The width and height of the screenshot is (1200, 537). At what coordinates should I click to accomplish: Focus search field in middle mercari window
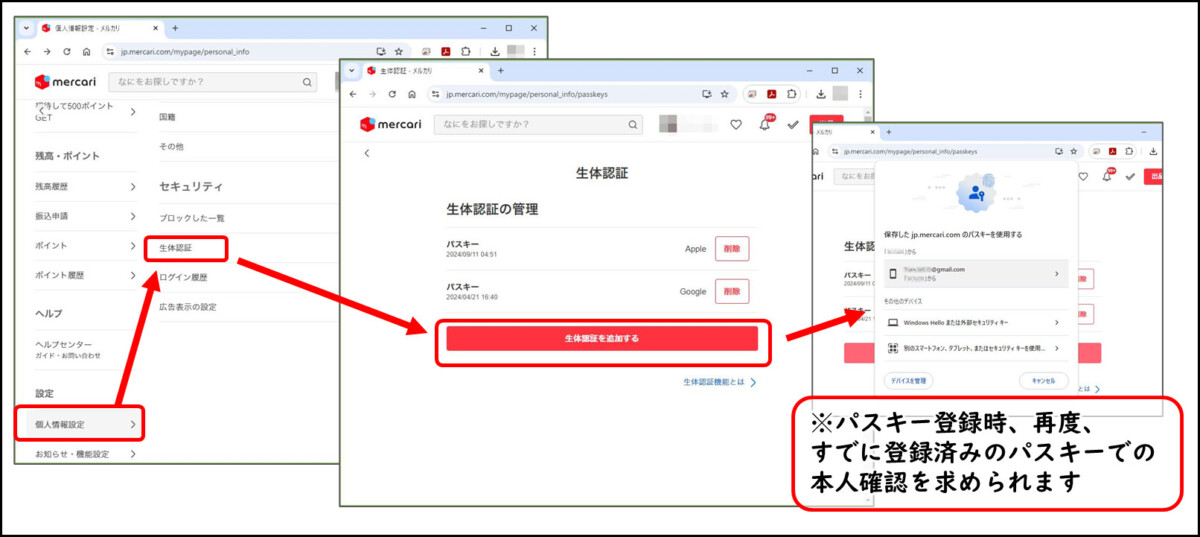click(x=538, y=125)
